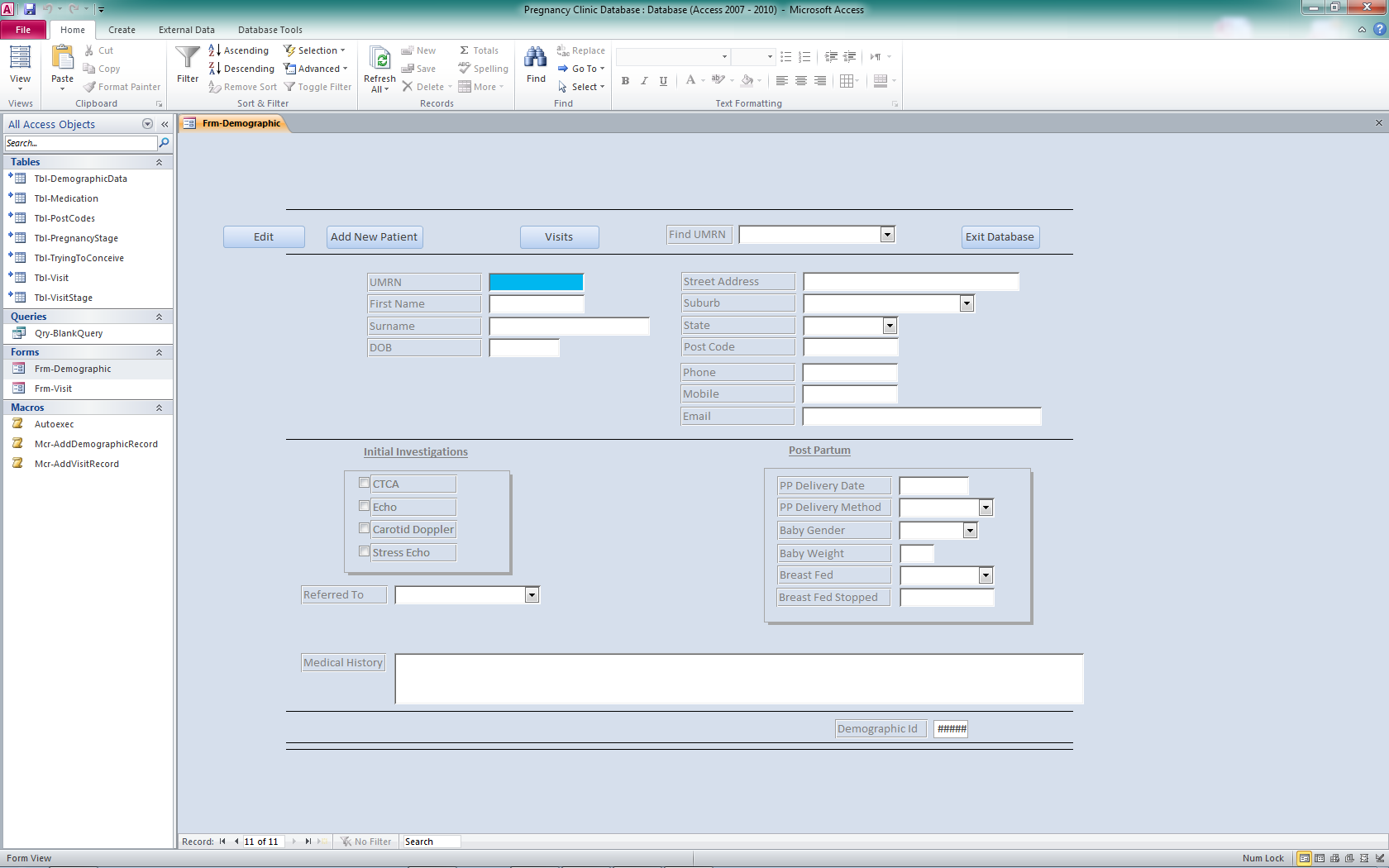The image size is (1389, 868).
Task: Sort records Ascending
Action: (x=239, y=50)
